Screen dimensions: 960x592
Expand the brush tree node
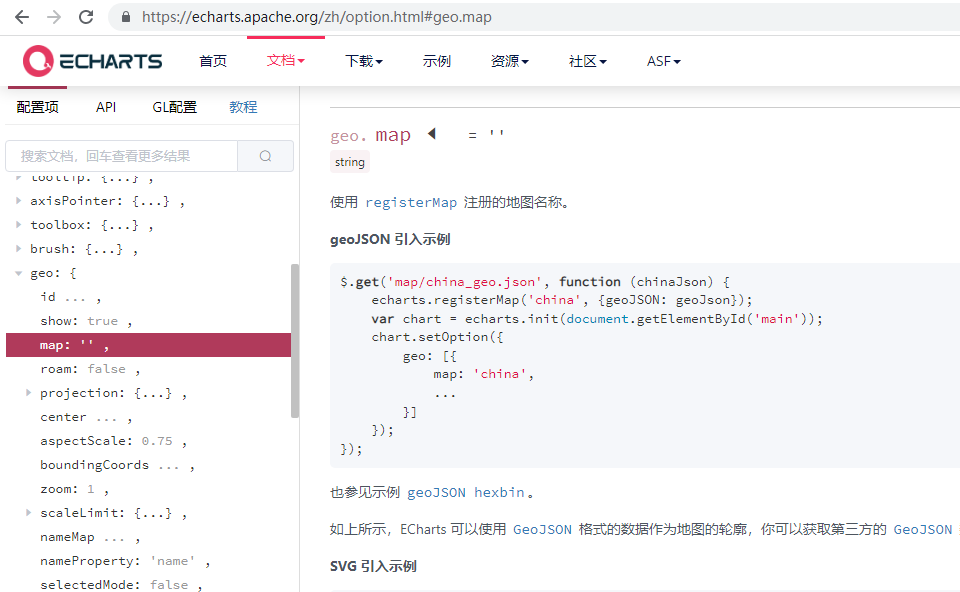[x=18, y=249]
